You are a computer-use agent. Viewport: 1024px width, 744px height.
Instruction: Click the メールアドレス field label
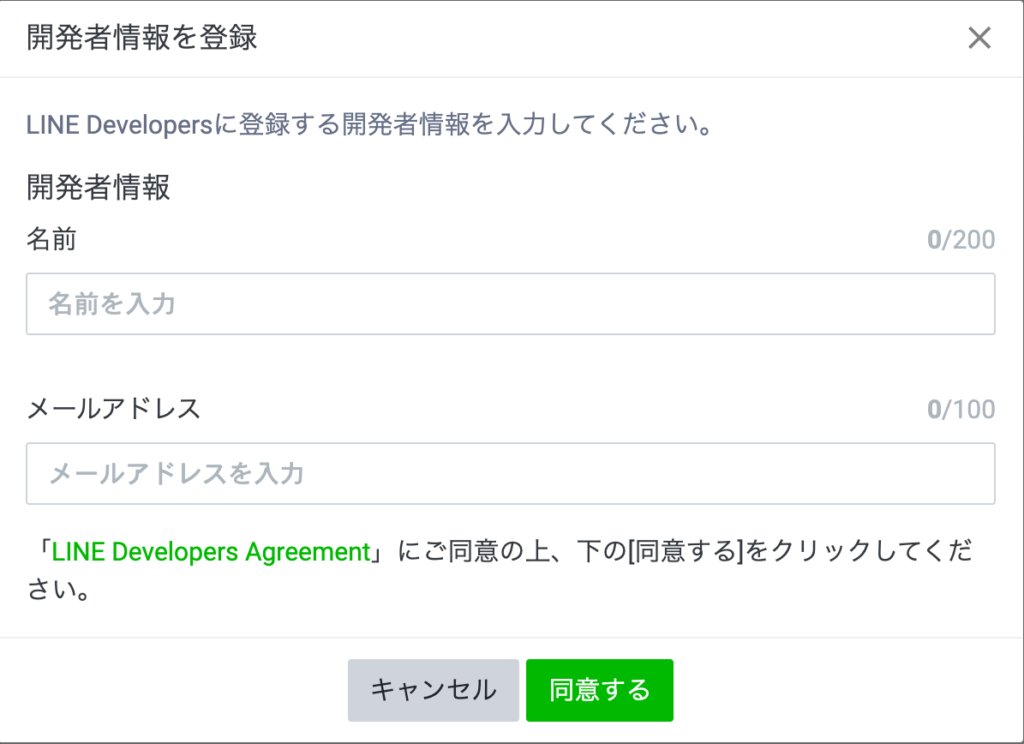click(x=113, y=408)
